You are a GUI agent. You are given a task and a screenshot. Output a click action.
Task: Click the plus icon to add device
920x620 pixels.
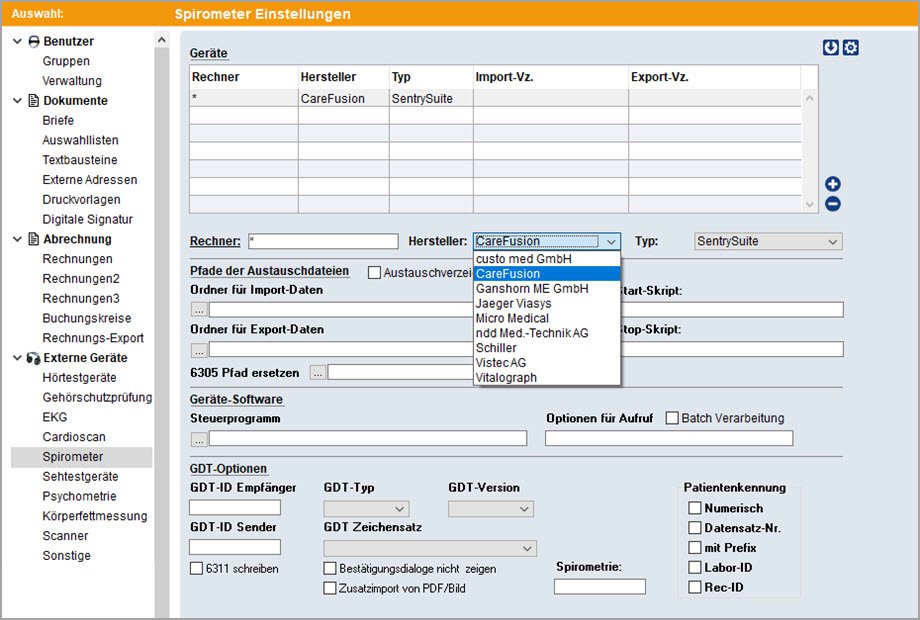click(x=832, y=184)
